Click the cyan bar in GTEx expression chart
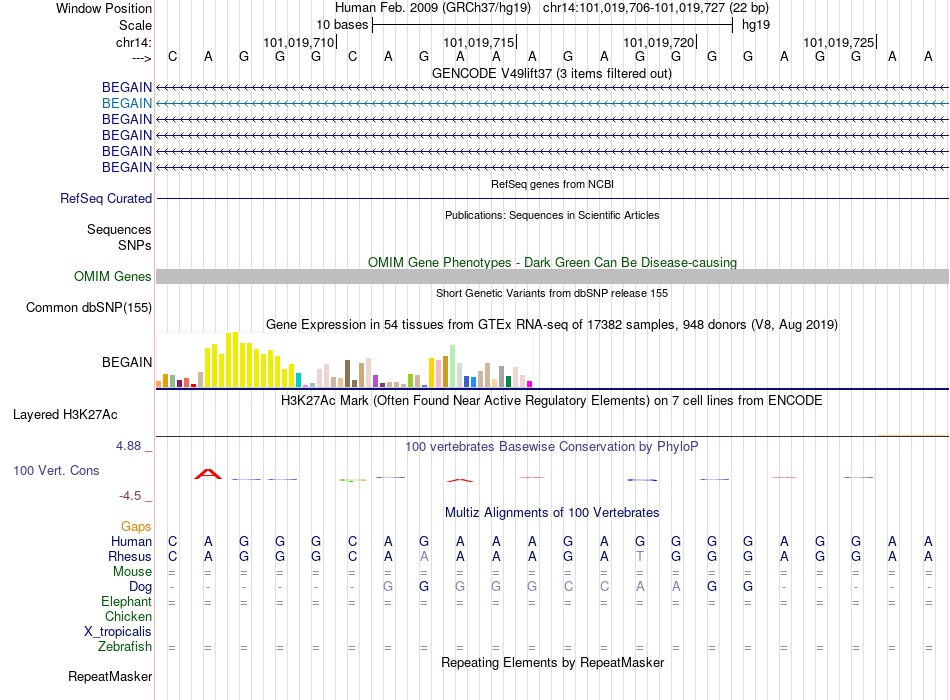This screenshot has width=950, height=700. [x=299, y=380]
